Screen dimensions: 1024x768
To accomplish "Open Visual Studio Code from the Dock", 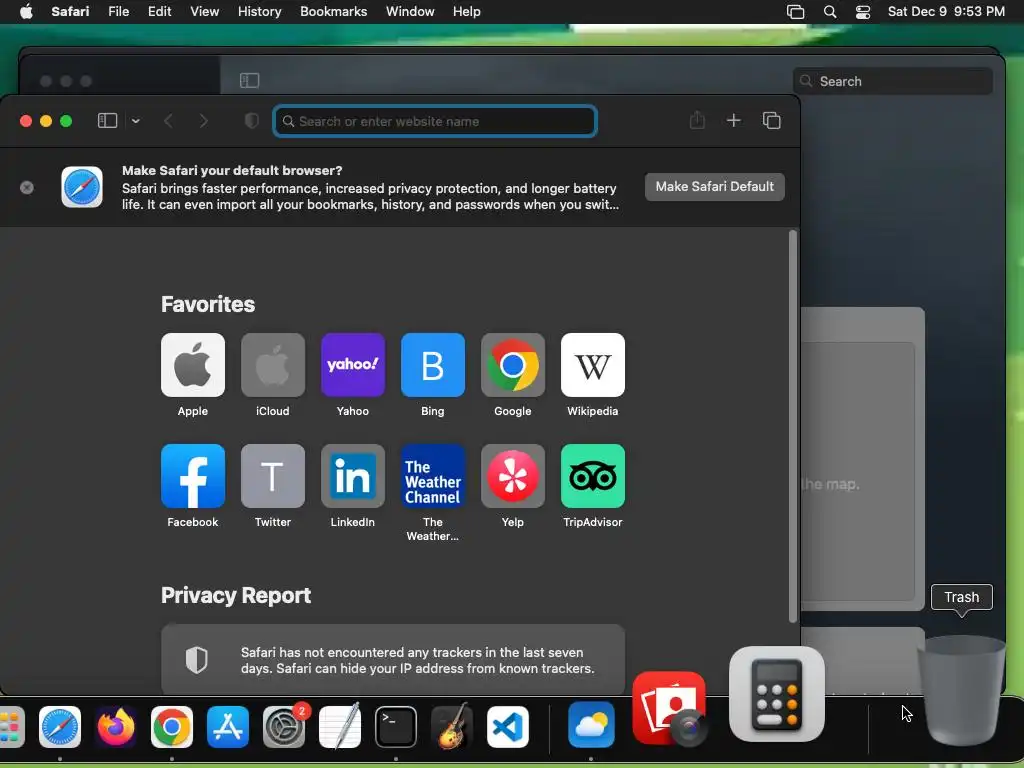I will click(508, 727).
